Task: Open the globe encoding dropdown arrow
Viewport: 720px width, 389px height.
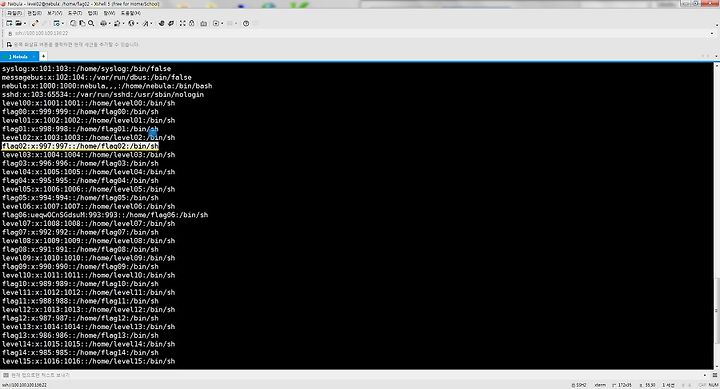Action: tap(137, 23)
